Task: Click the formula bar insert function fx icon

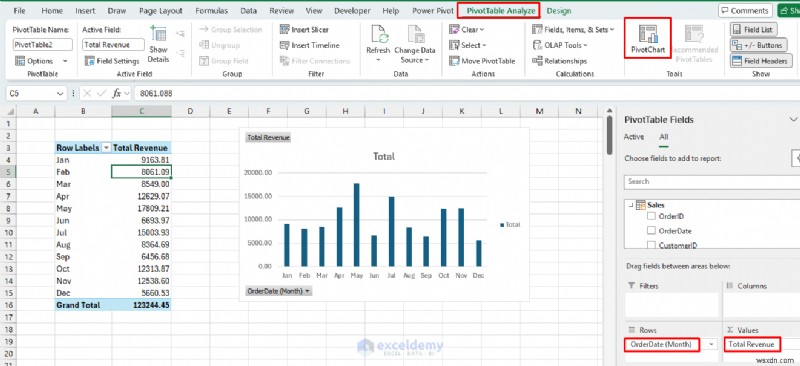Action: point(117,93)
